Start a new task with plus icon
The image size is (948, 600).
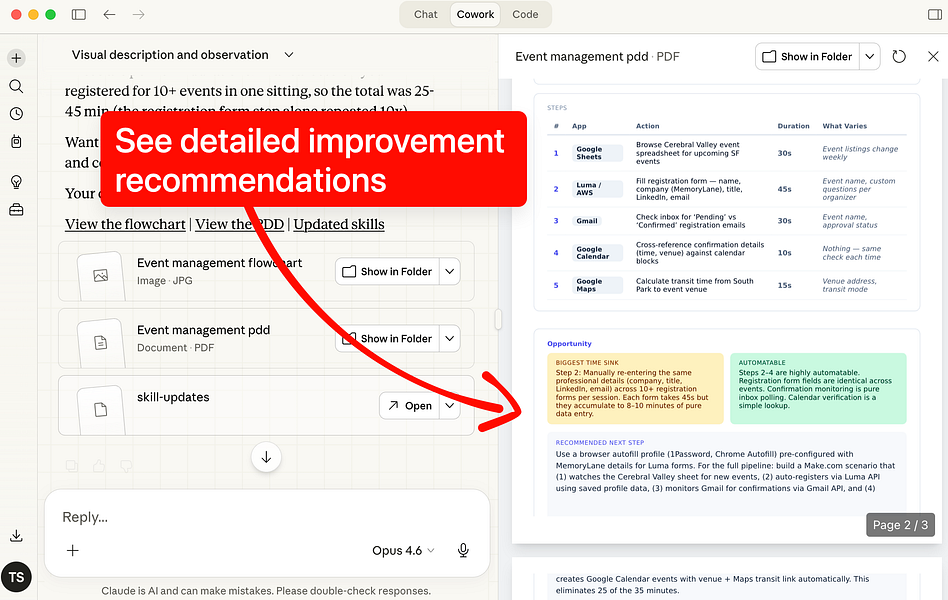click(x=16, y=58)
